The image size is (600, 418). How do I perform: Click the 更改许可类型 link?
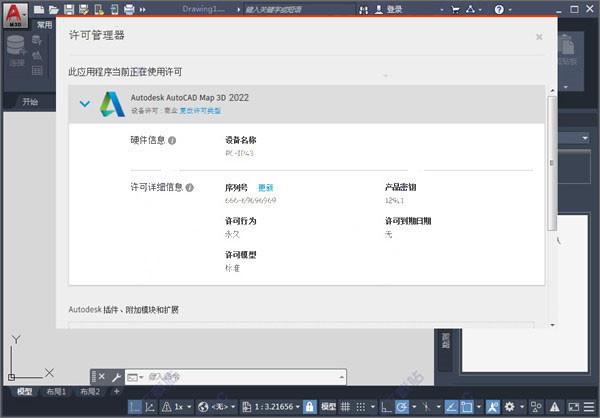pyautogui.click(x=201, y=110)
